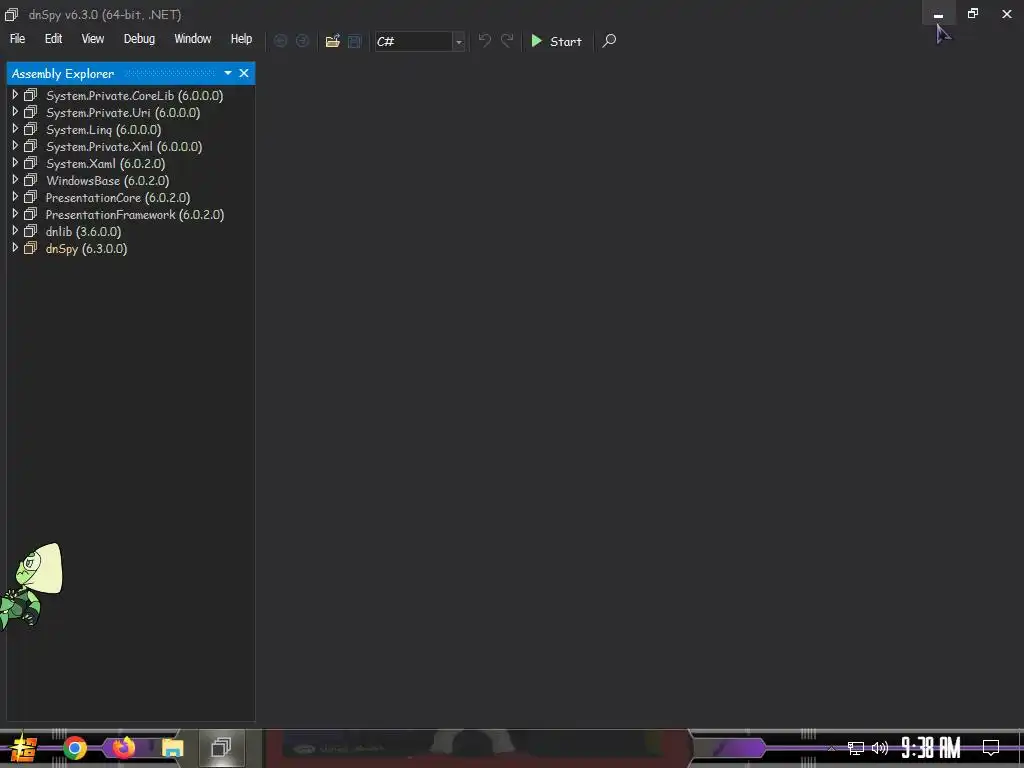The height and width of the screenshot is (768, 1024).
Task: Click the System.Linq assembly icon
Action: [x=31, y=129]
